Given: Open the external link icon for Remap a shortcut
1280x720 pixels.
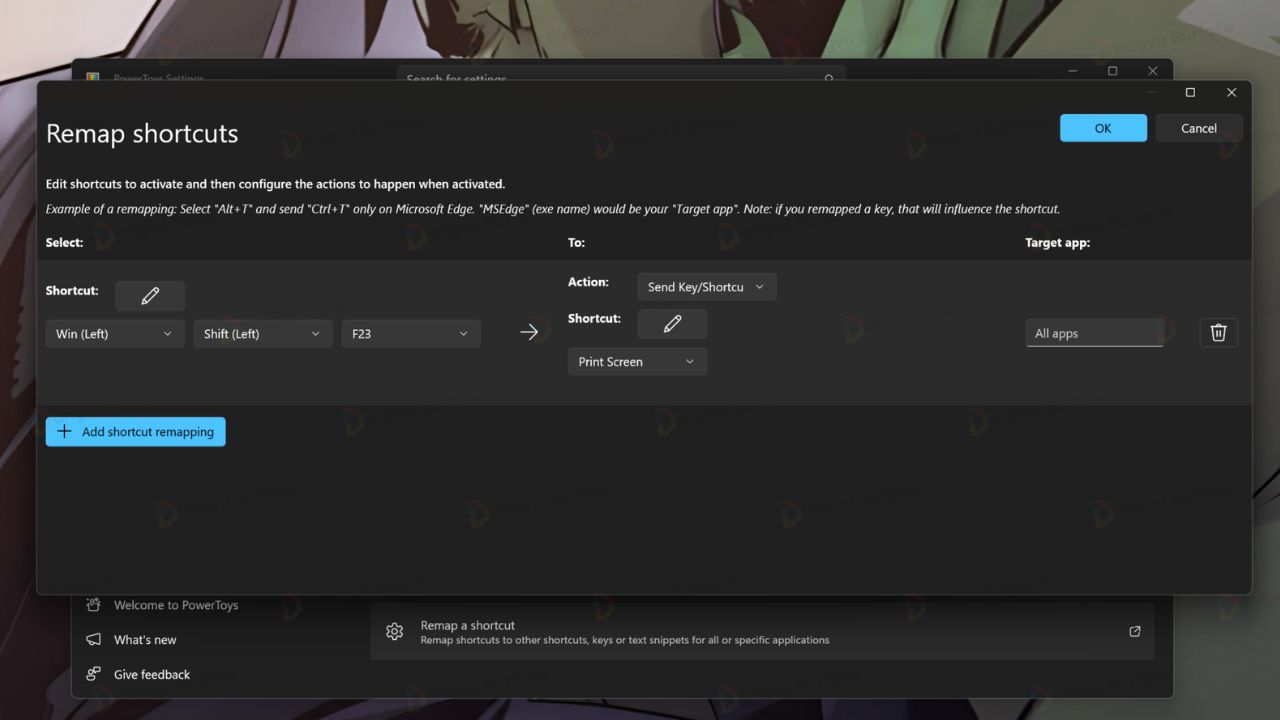Looking at the screenshot, I should (x=1135, y=632).
